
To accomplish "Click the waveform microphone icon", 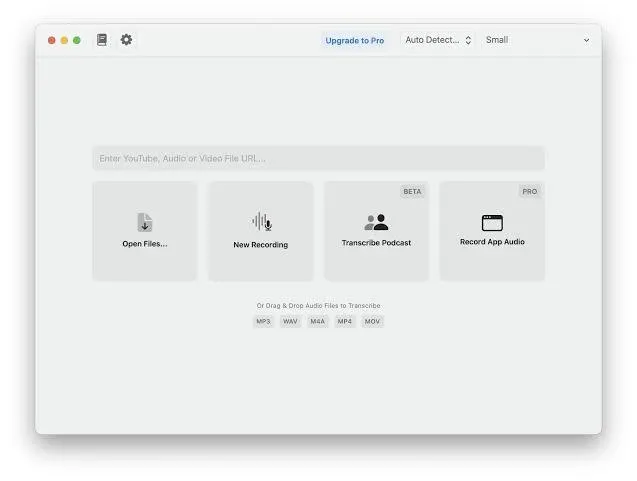I will coord(262,221).
